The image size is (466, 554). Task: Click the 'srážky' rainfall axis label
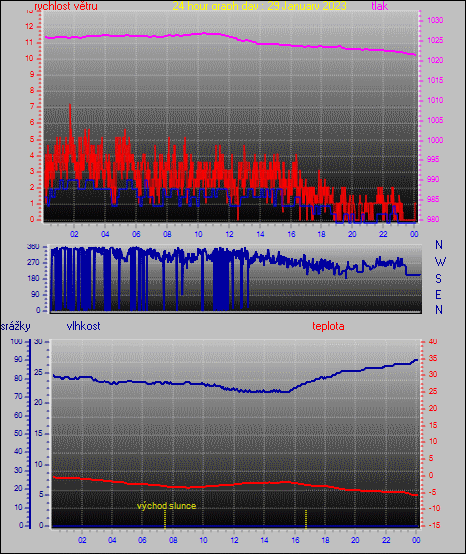tap(16, 326)
